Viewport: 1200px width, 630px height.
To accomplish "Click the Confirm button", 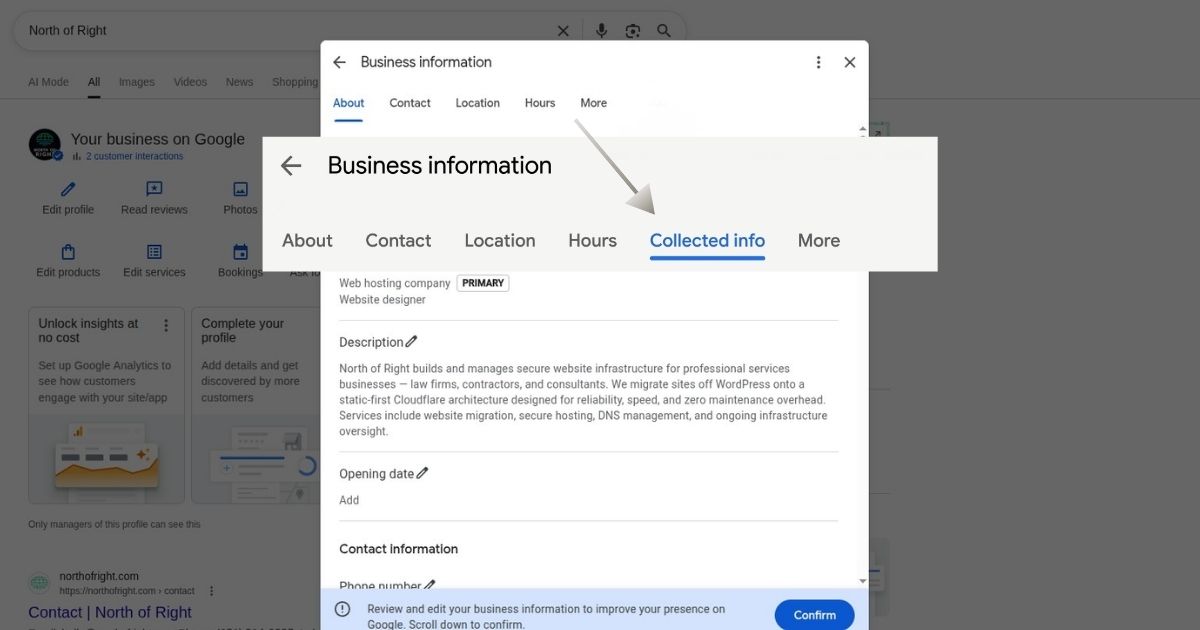I will click(x=815, y=615).
